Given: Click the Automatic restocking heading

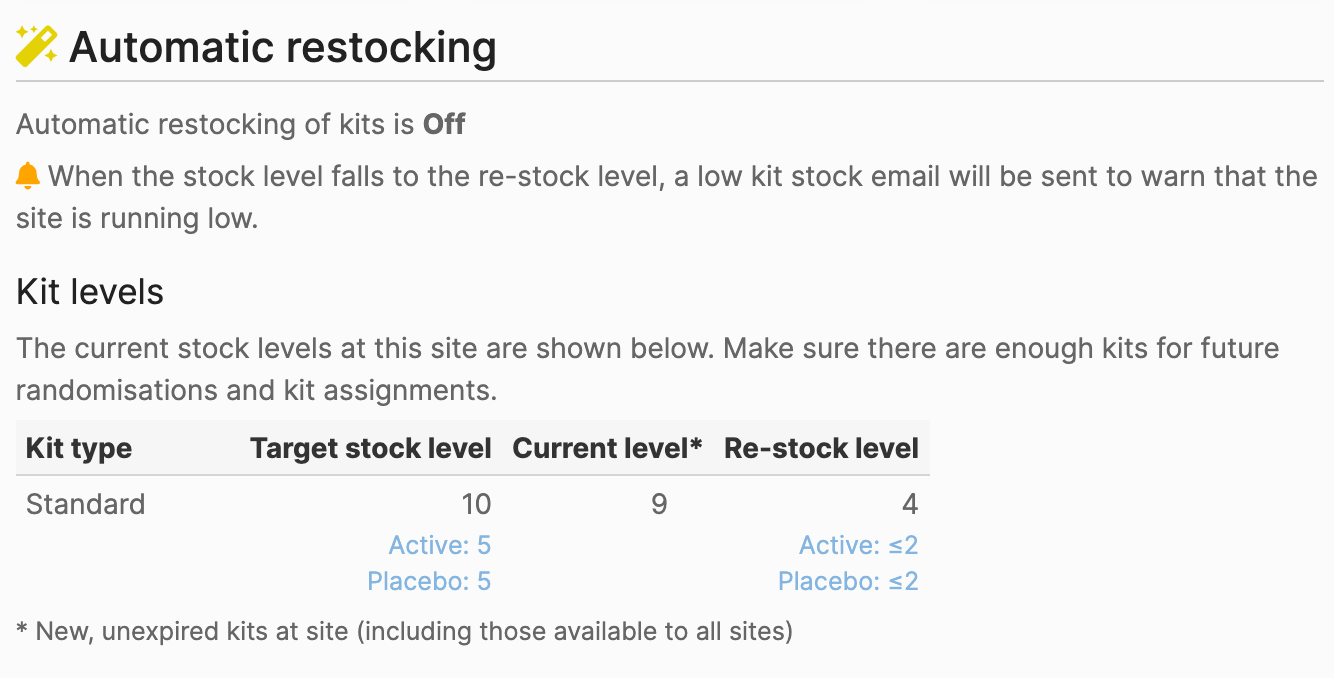Looking at the screenshot, I should point(282,47).
